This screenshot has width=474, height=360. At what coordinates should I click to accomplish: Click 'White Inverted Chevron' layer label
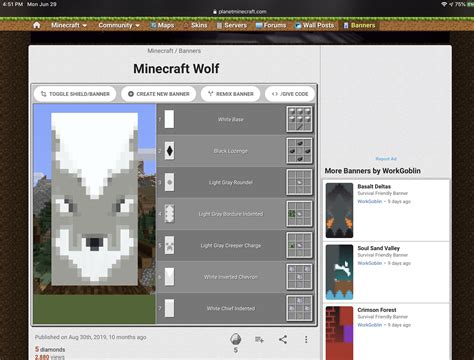[231, 277]
